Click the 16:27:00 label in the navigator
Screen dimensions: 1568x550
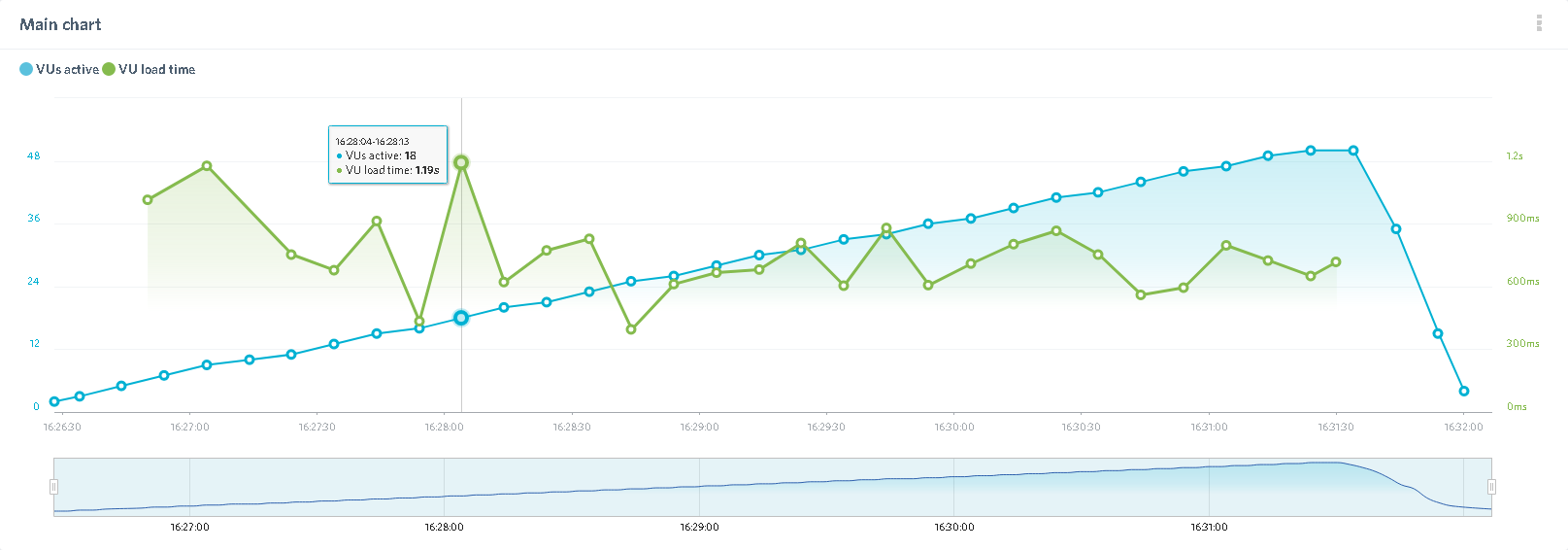[189, 527]
